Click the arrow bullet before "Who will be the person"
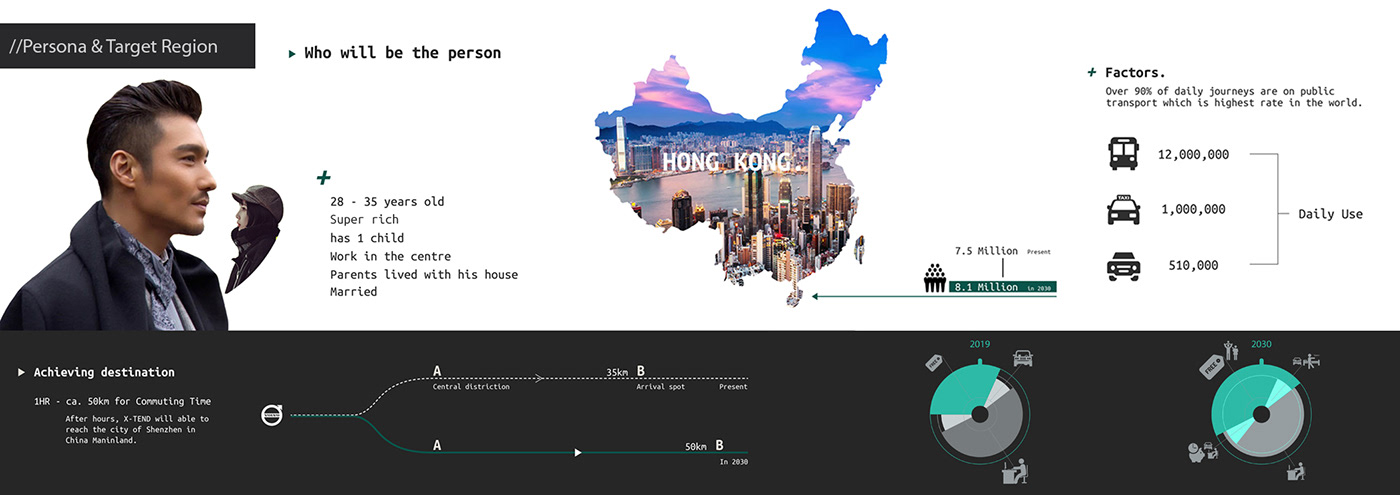 292,53
